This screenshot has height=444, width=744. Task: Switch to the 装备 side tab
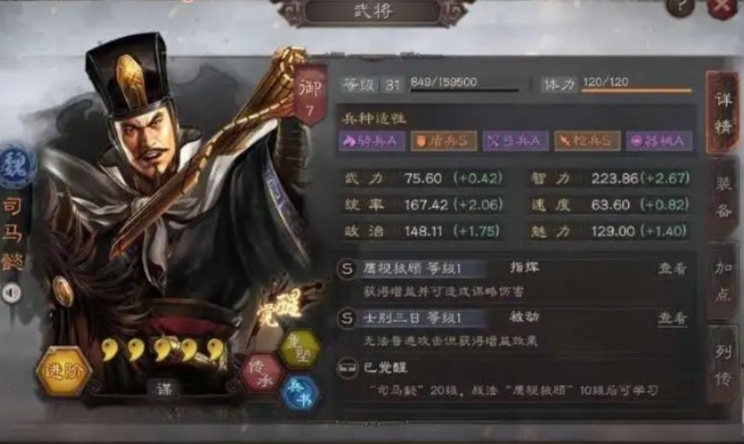(x=723, y=198)
